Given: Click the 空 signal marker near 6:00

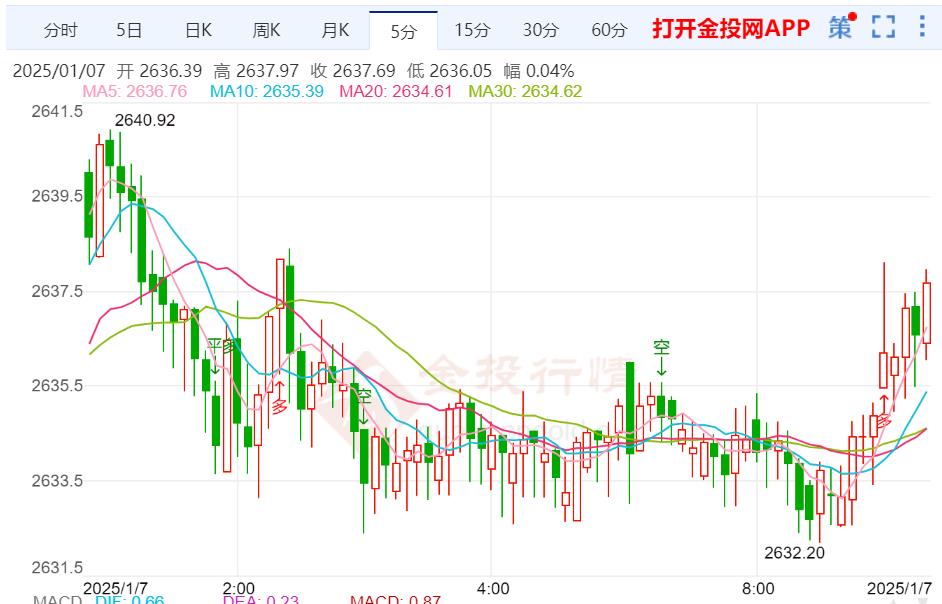Looking at the screenshot, I should 661,347.
